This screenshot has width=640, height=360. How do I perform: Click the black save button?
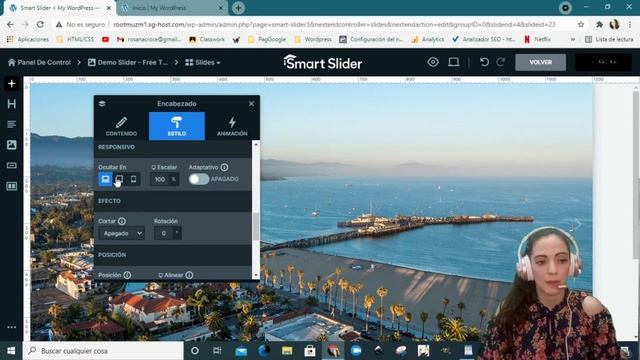point(603,62)
